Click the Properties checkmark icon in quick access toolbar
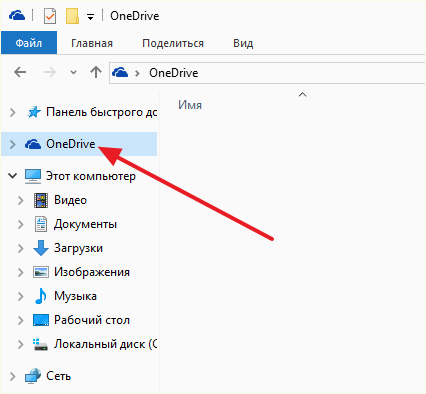The image size is (426, 394). (x=50, y=16)
